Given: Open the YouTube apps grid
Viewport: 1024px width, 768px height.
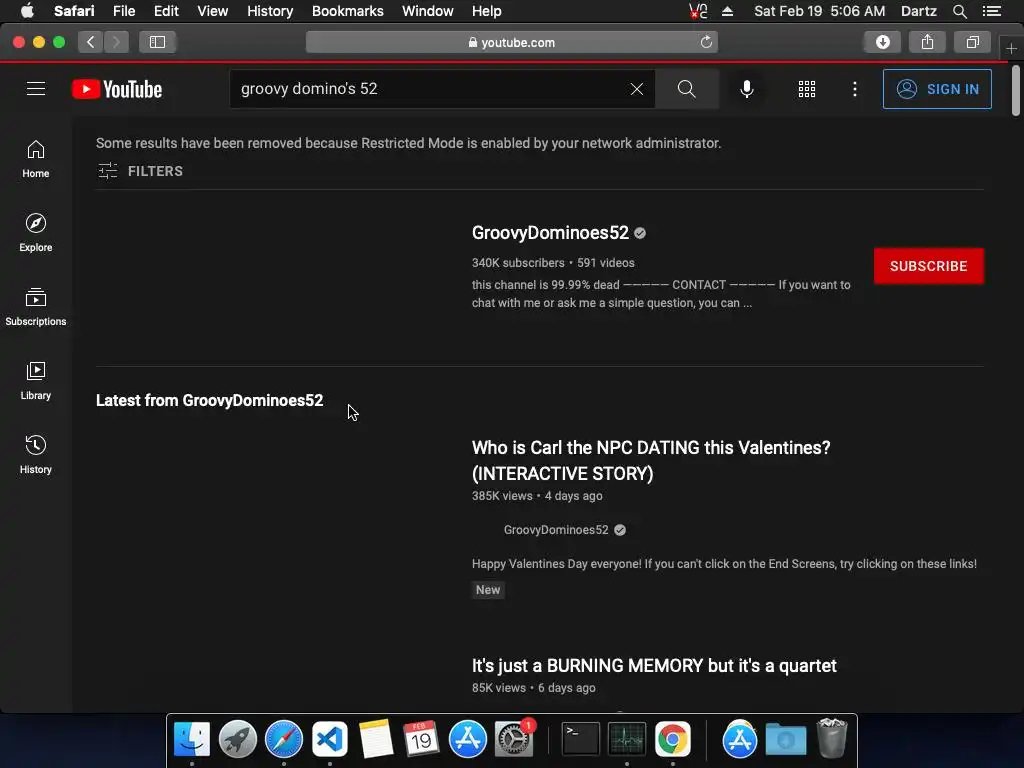Looking at the screenshot, I should click(807, 89).
